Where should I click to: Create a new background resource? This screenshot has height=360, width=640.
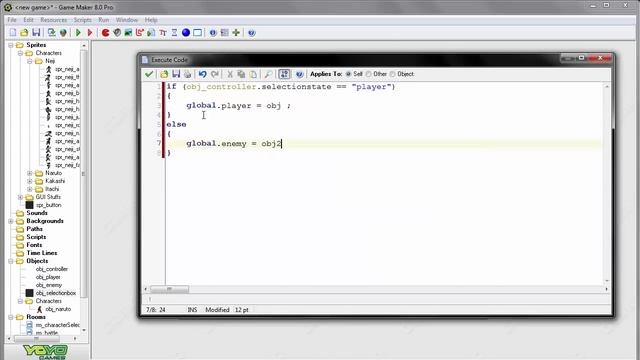tap(128, 33)
